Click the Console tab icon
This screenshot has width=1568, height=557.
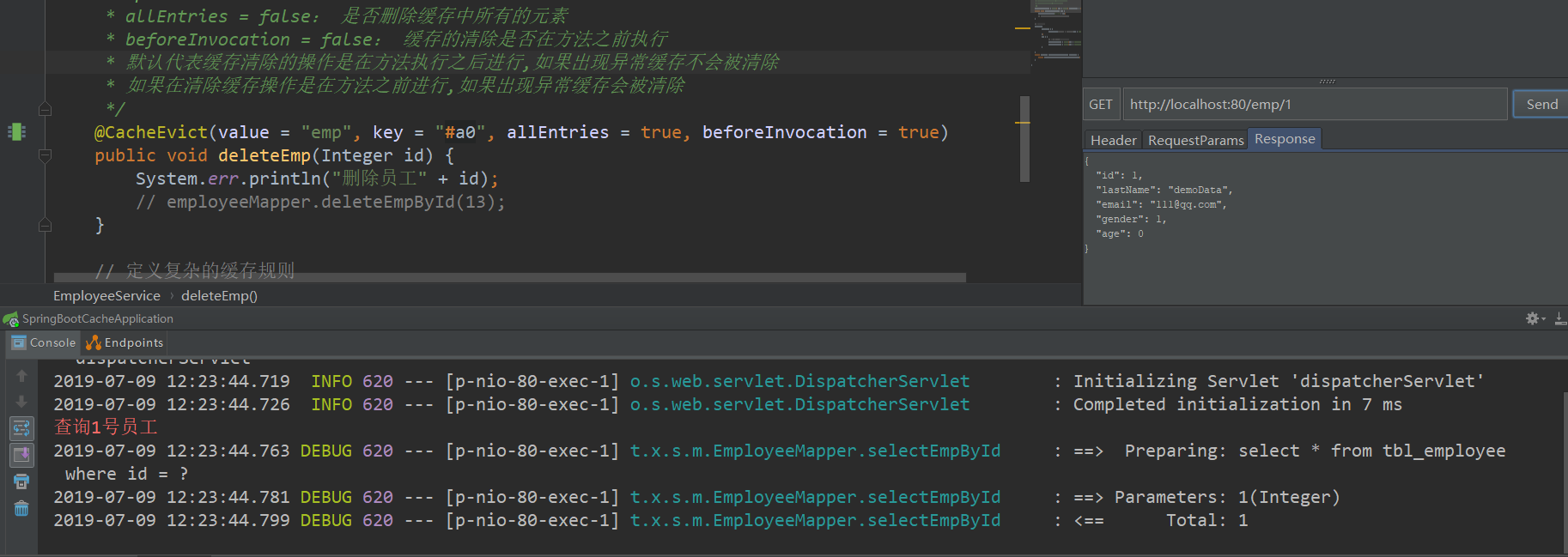coord(19,342)
